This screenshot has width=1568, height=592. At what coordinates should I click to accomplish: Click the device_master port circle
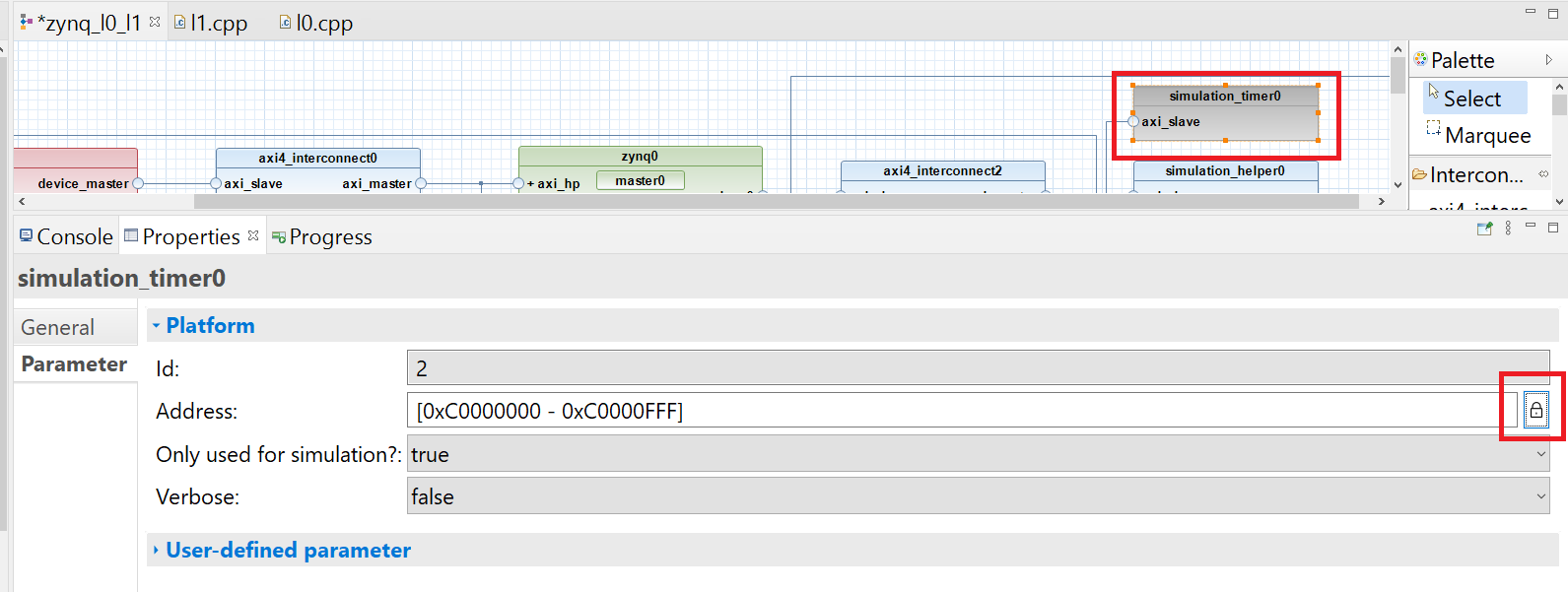(x=138, y=183)
